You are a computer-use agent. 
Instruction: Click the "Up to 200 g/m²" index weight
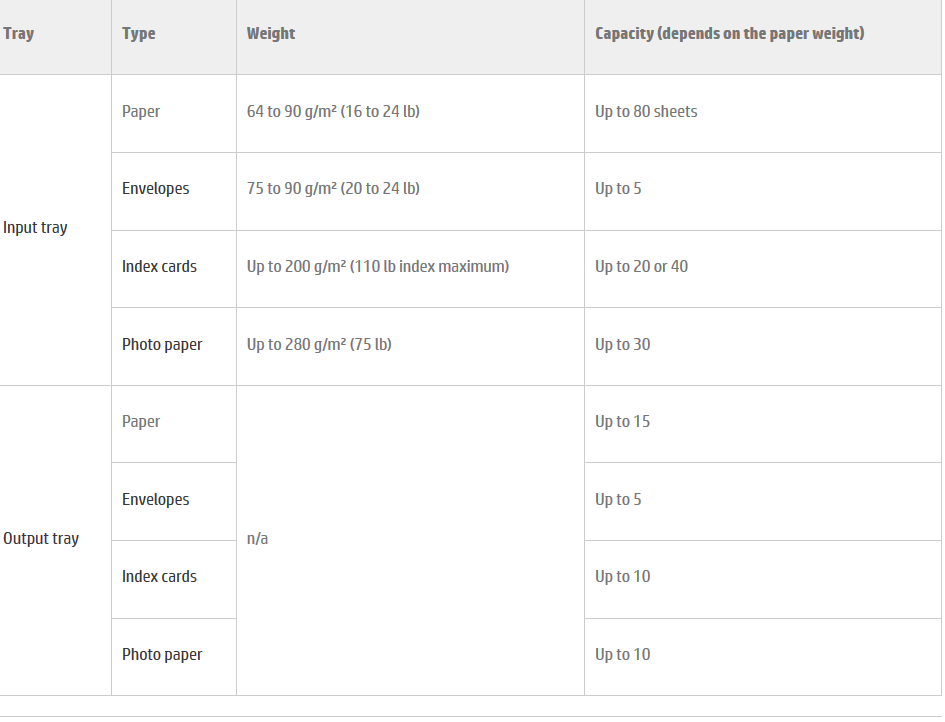378,267
